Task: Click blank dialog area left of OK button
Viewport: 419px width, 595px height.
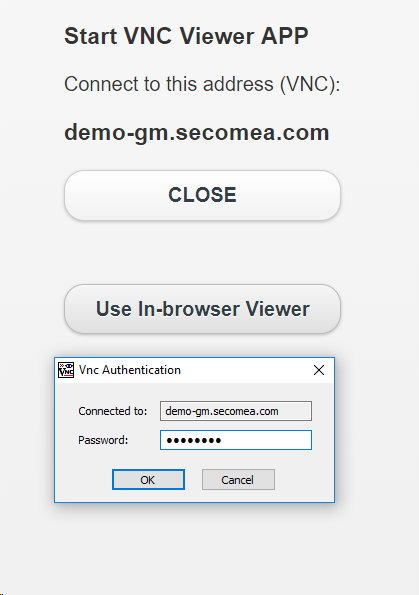Action: pyautogui.click(x=83, y=480)
